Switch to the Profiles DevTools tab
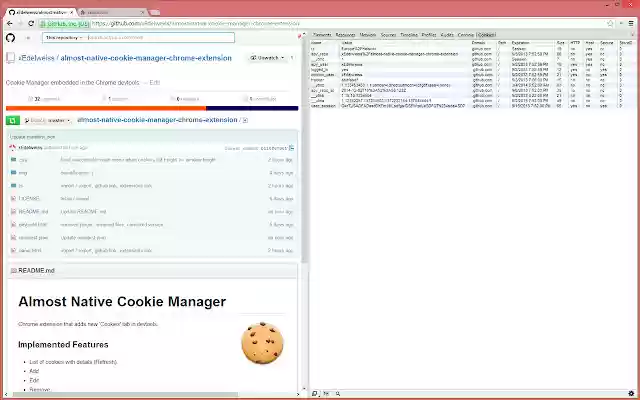Screen dimensions: 640x400 pyautogui.click(x=429, y=35)
